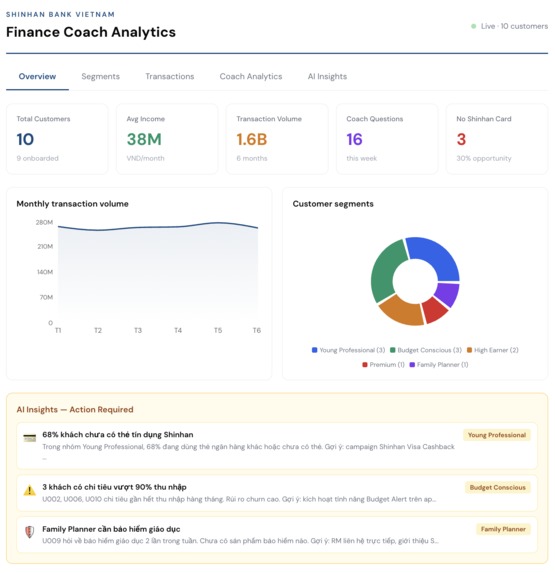This screenshot has width=555, height=573.
Task: Open the Coach Questions card
Action: (x=387, y=139)
